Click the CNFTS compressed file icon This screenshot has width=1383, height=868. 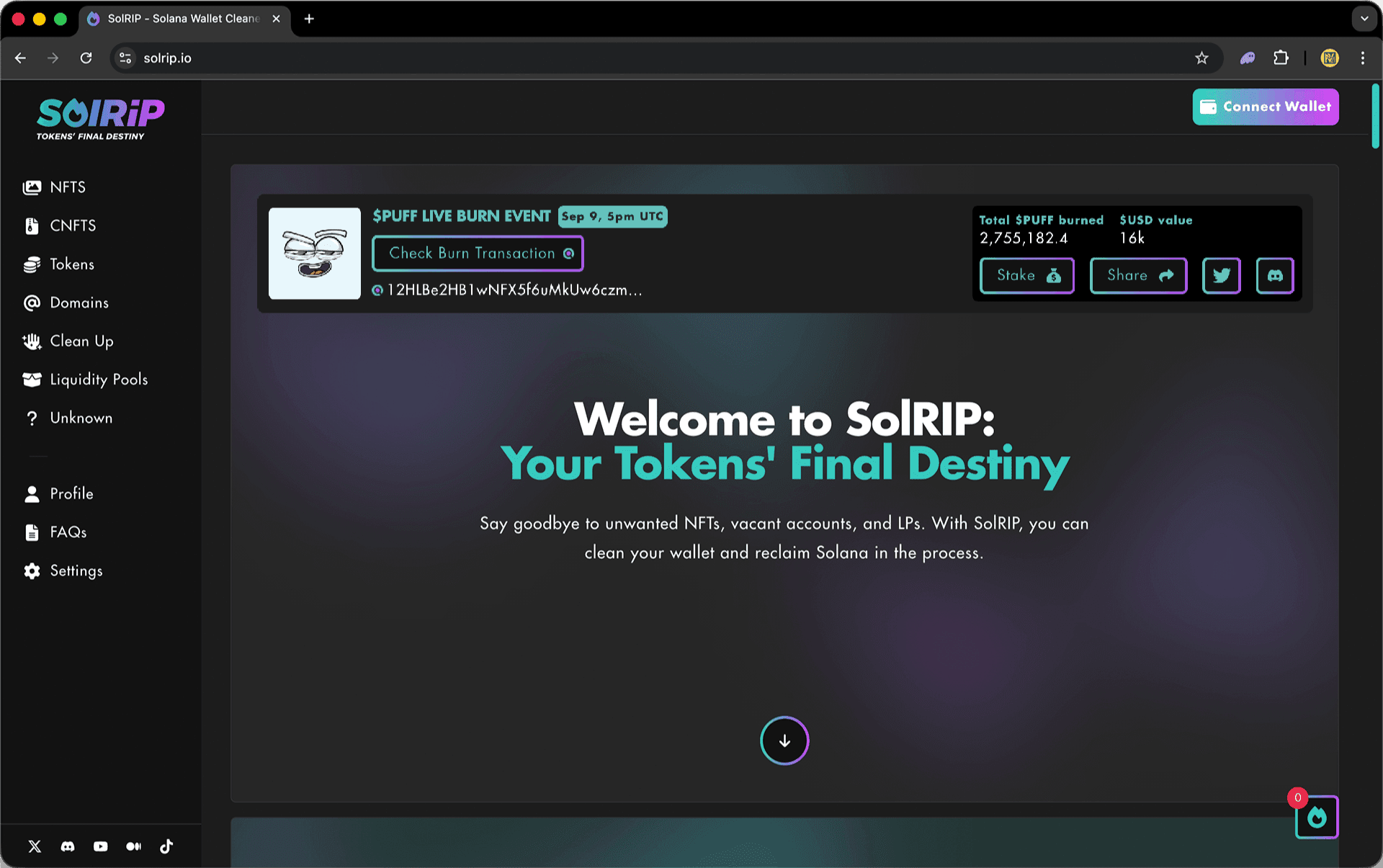coord(32,226)
